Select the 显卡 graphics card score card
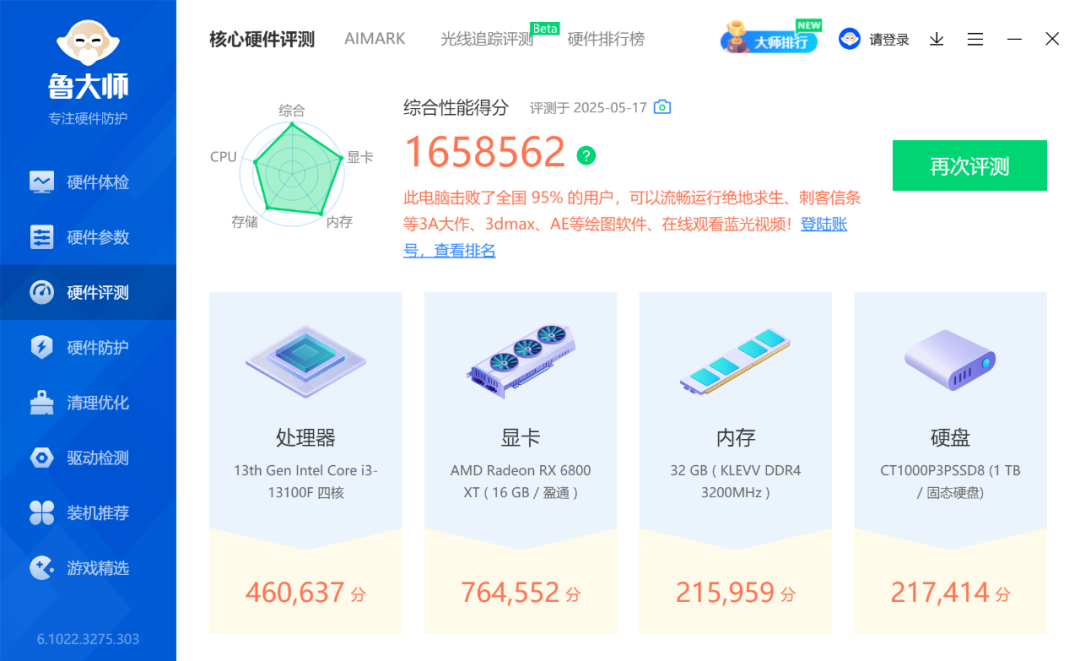The height and width of the screenshot is (661, 1080). [521, 463]
